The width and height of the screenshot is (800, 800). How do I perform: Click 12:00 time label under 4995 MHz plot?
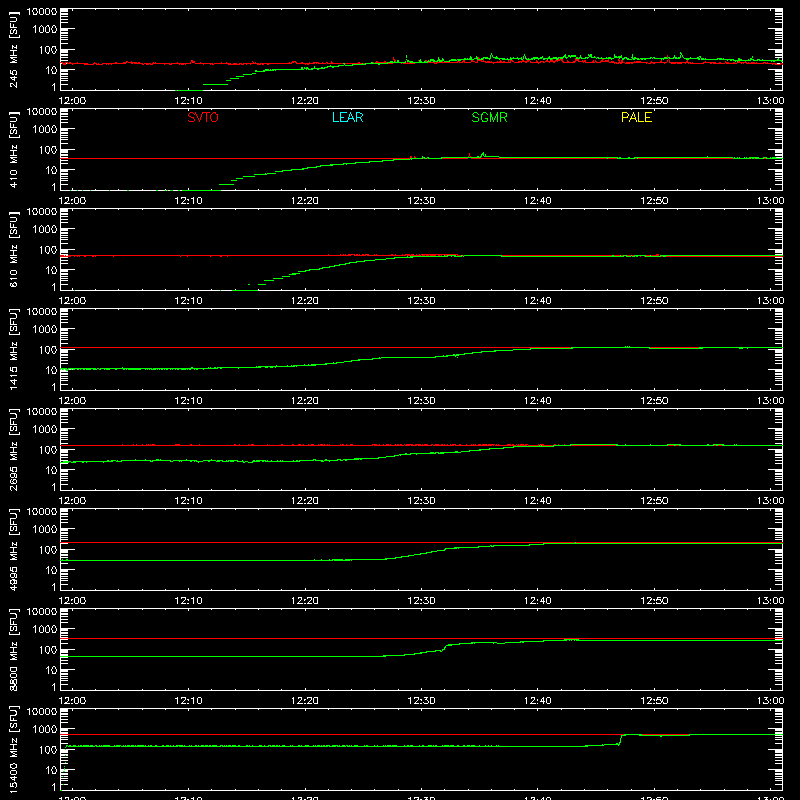tap(72, 601)
